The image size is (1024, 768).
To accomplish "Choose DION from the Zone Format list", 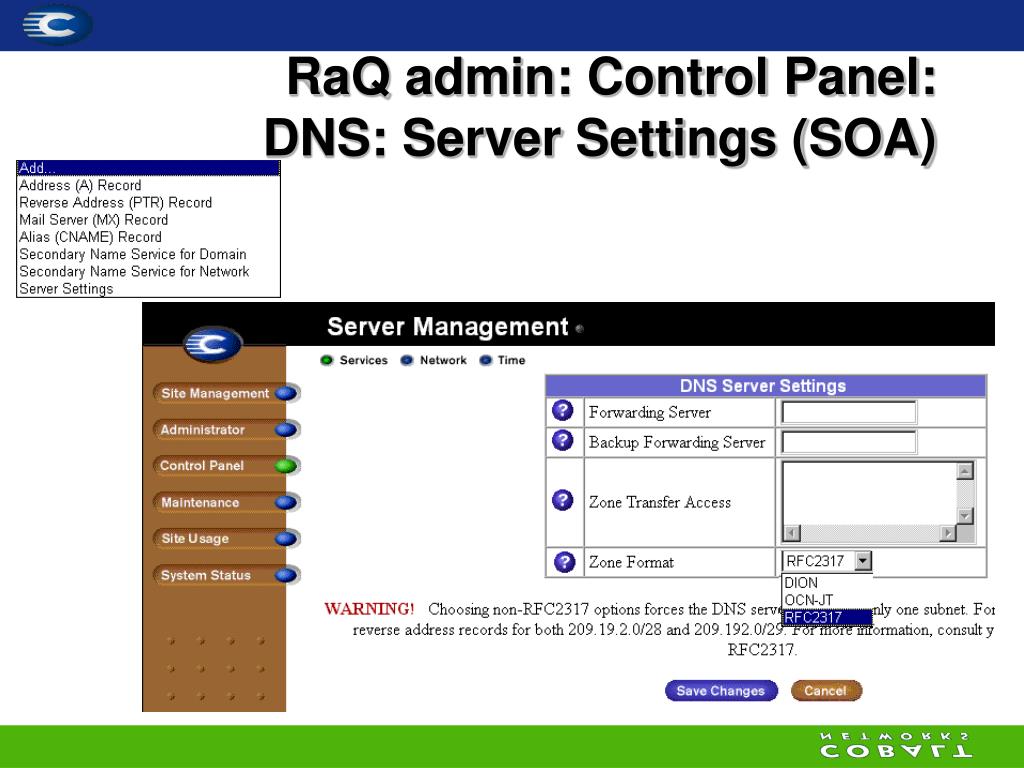I will (x=827, y=583).
